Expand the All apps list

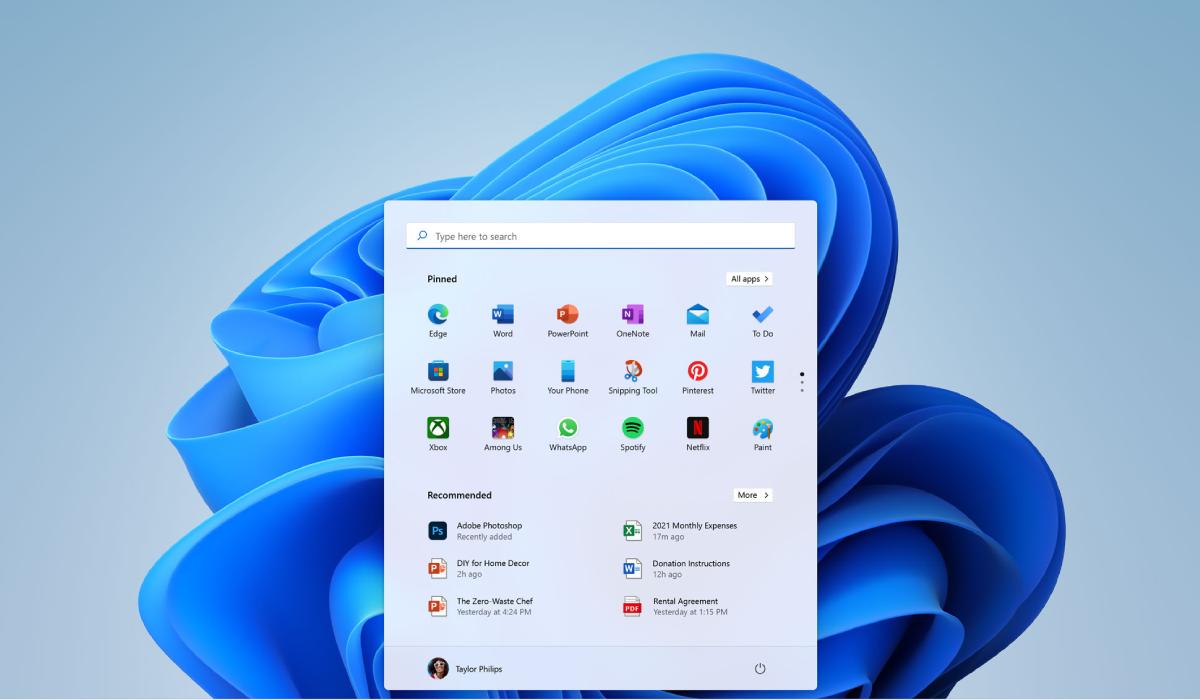tap(749, 279)
